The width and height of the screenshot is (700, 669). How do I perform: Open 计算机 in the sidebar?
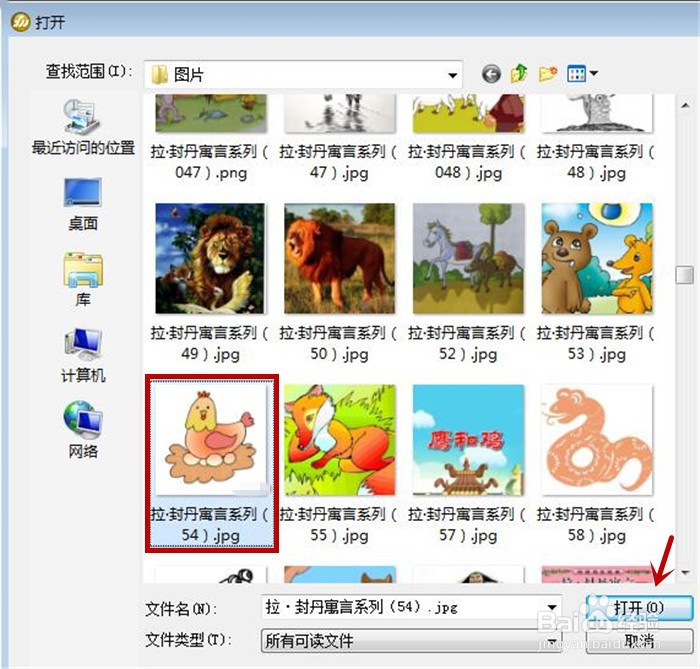[x=83, y=356]
